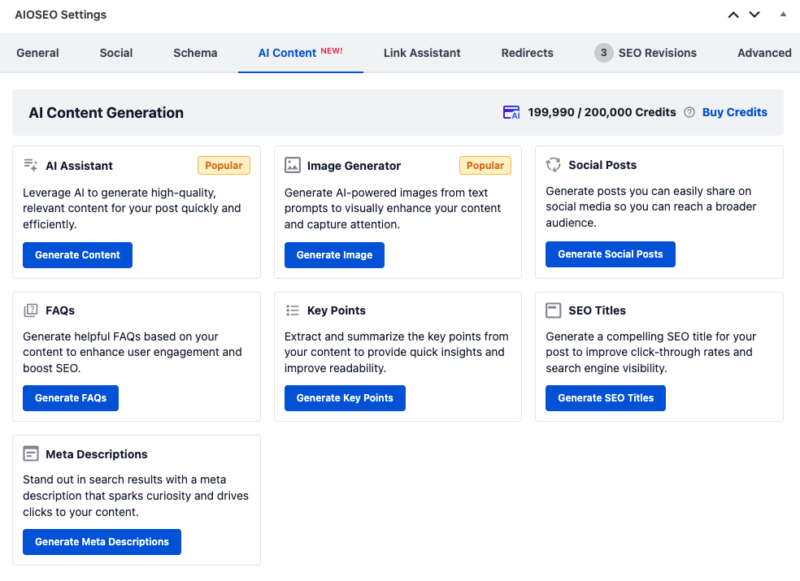Collapse the settings panel with the up chevron
This screenshot has width=800, height=581.
[733, 15]
